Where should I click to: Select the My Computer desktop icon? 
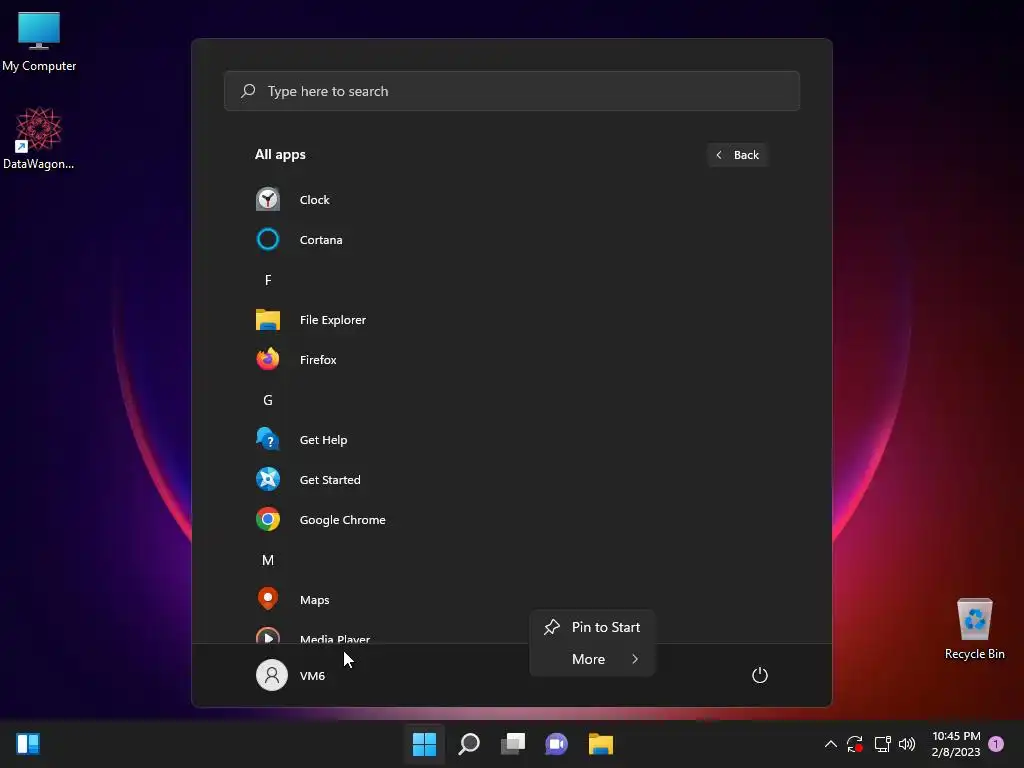[x=39, y=41]
